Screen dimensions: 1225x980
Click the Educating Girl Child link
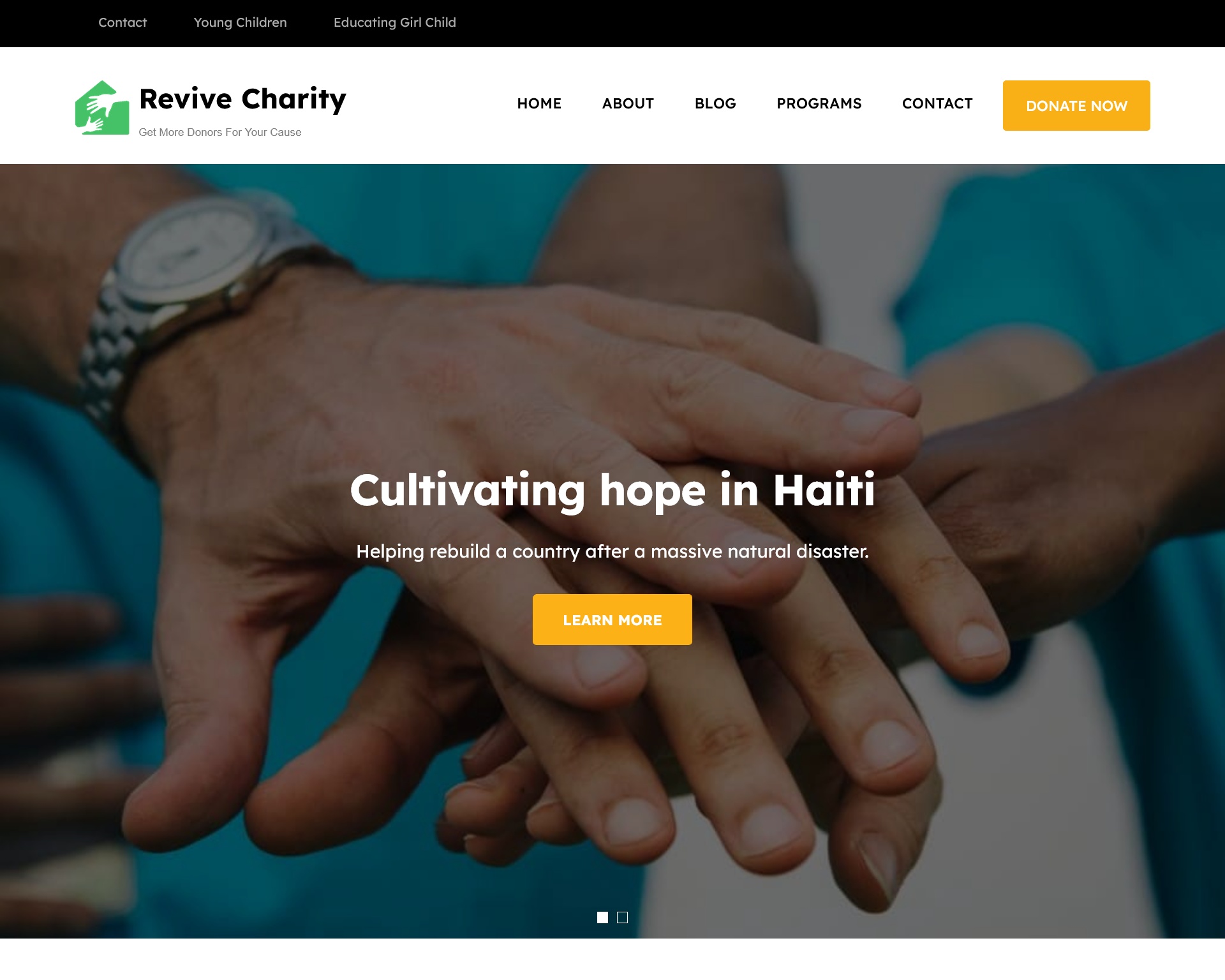(394, 22)
